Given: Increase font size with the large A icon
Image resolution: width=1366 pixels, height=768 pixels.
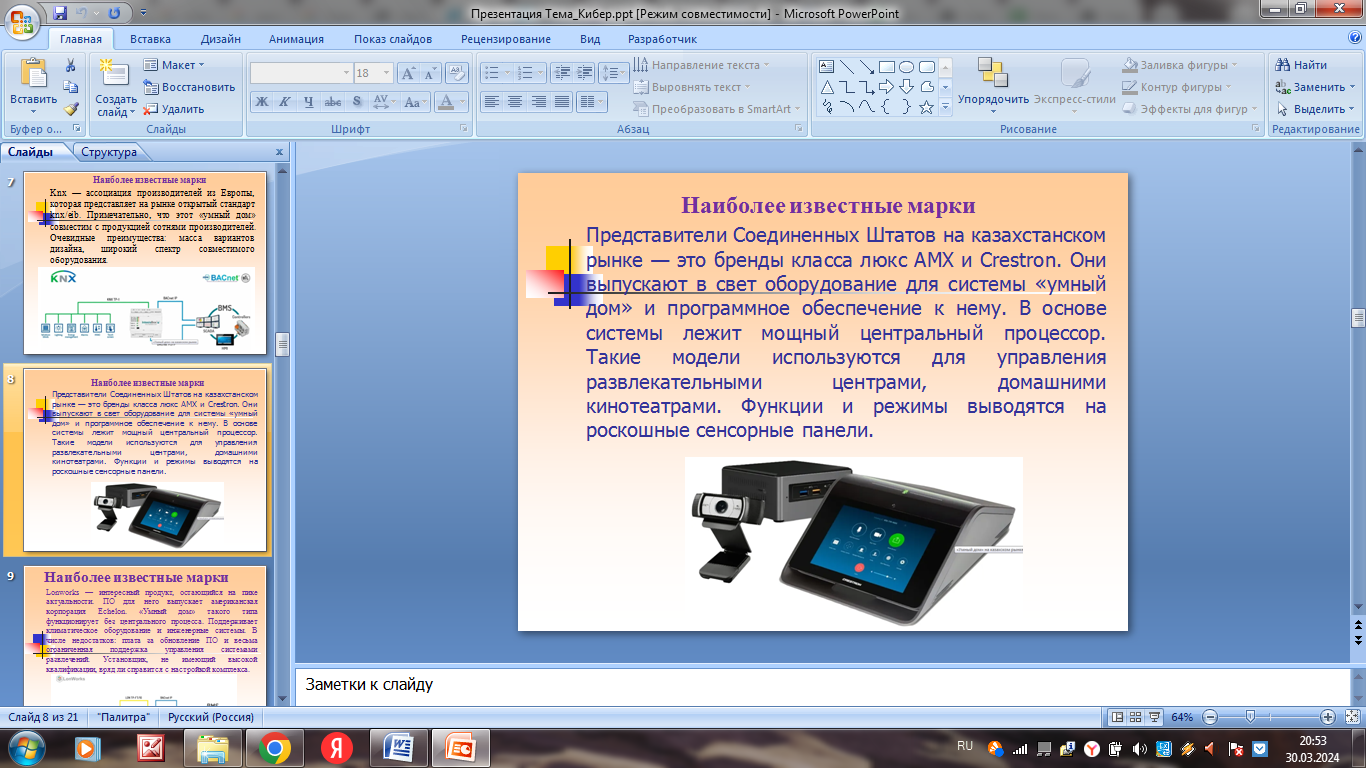Looking at the screenshot, I should [x=408, y=73].
